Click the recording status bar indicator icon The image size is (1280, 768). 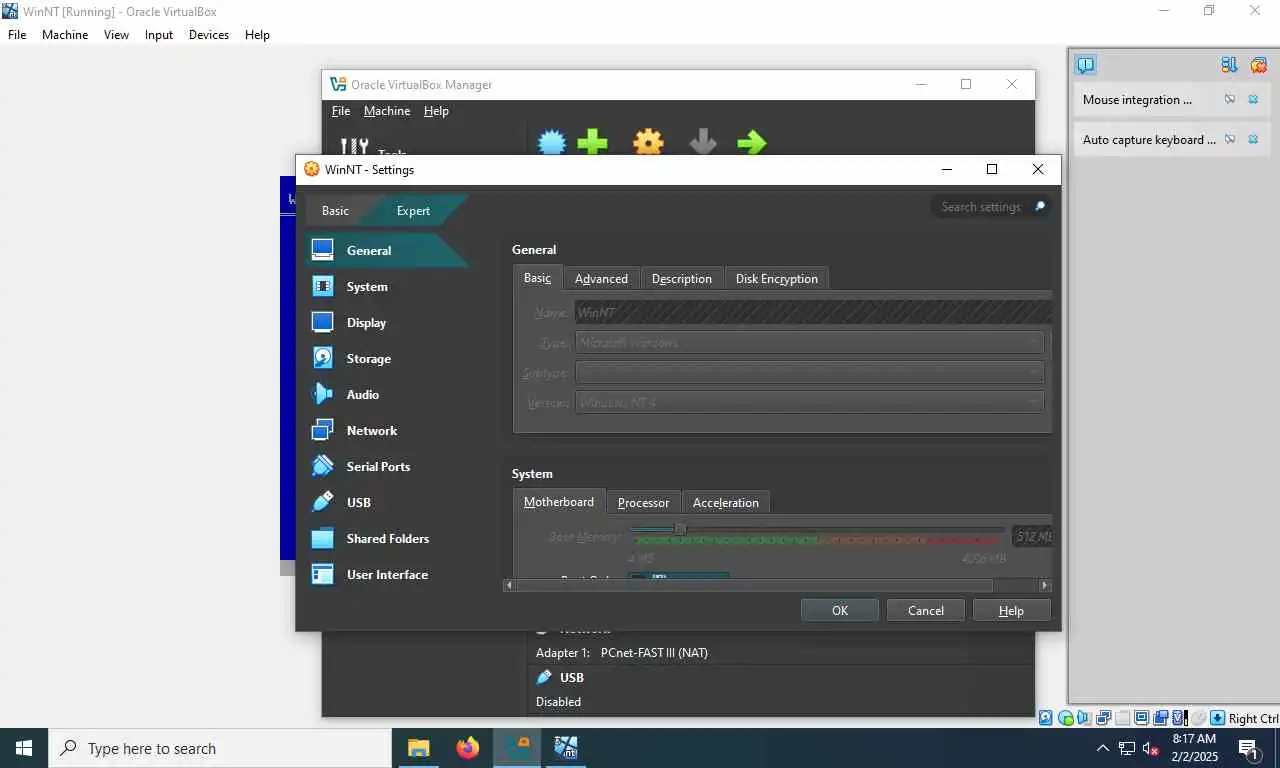(1160, 718)
